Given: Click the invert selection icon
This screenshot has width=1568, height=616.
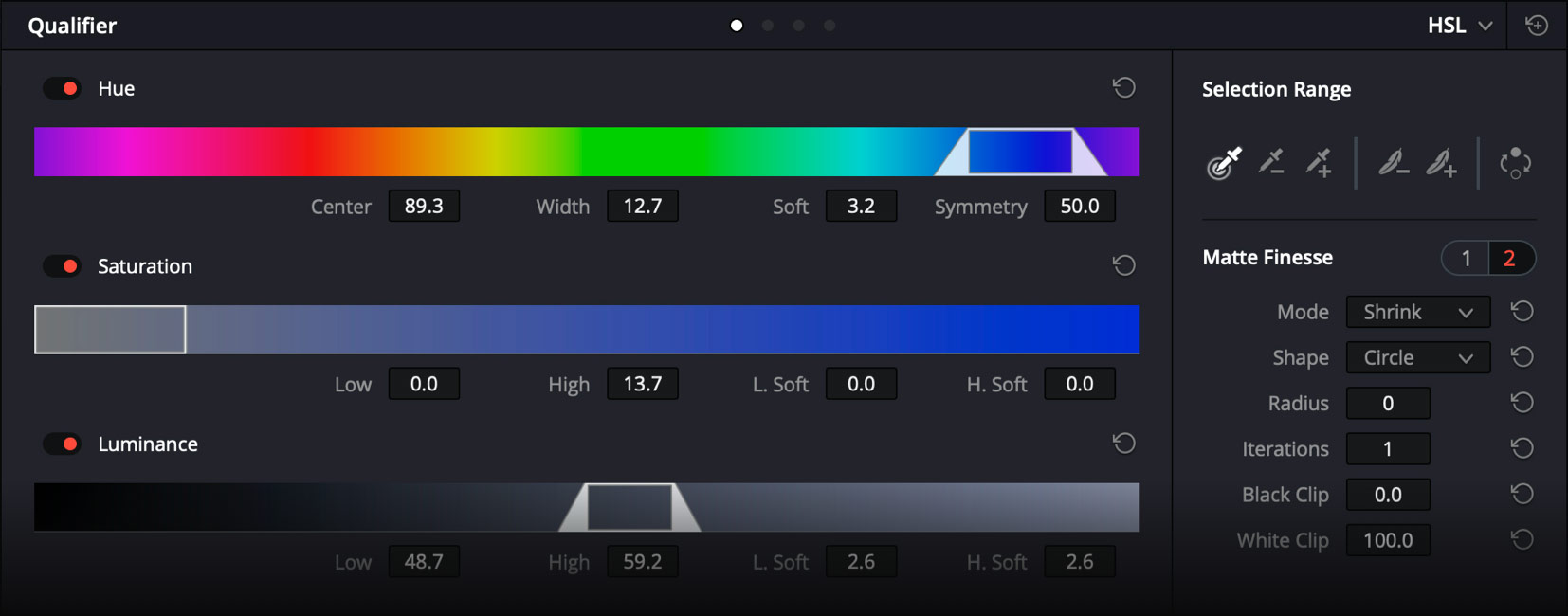Looking at the screenshot, I should 1515,163.
